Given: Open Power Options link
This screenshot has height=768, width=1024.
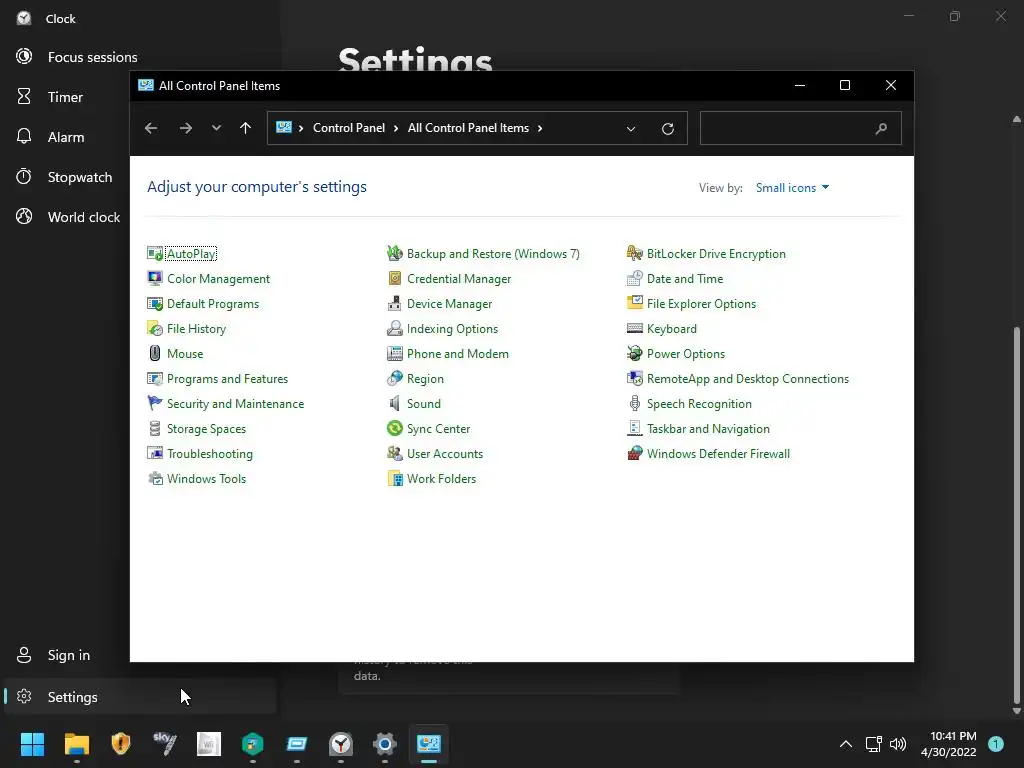Looking at the screenshot, I should 686,353.
